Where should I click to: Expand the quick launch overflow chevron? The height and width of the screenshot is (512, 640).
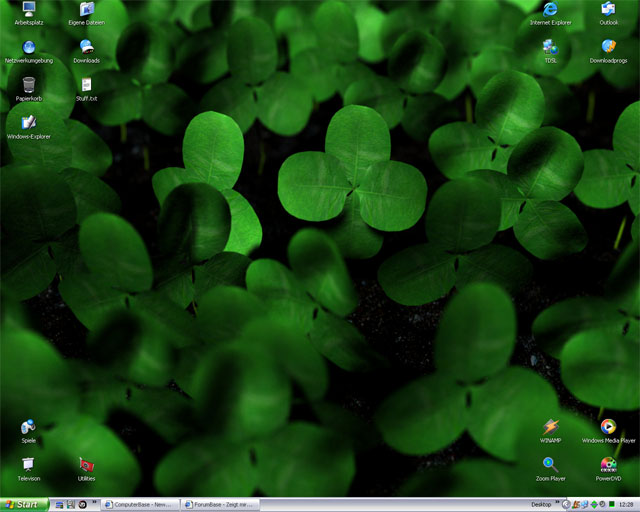[x=94, y=502]
